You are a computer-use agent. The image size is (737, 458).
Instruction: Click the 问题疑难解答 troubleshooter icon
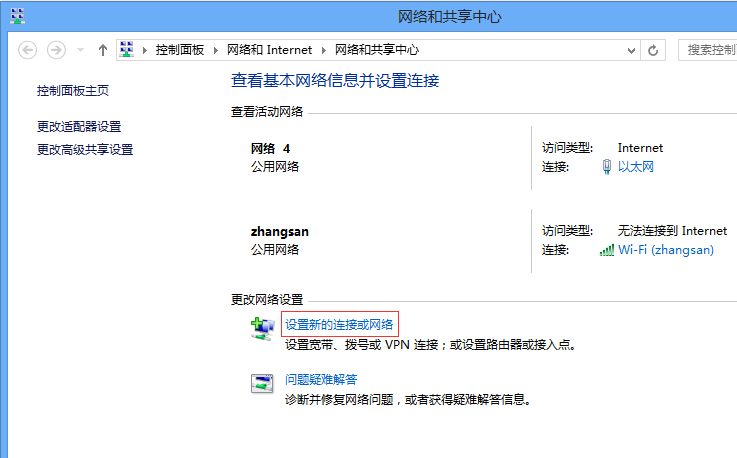(262, 382)
